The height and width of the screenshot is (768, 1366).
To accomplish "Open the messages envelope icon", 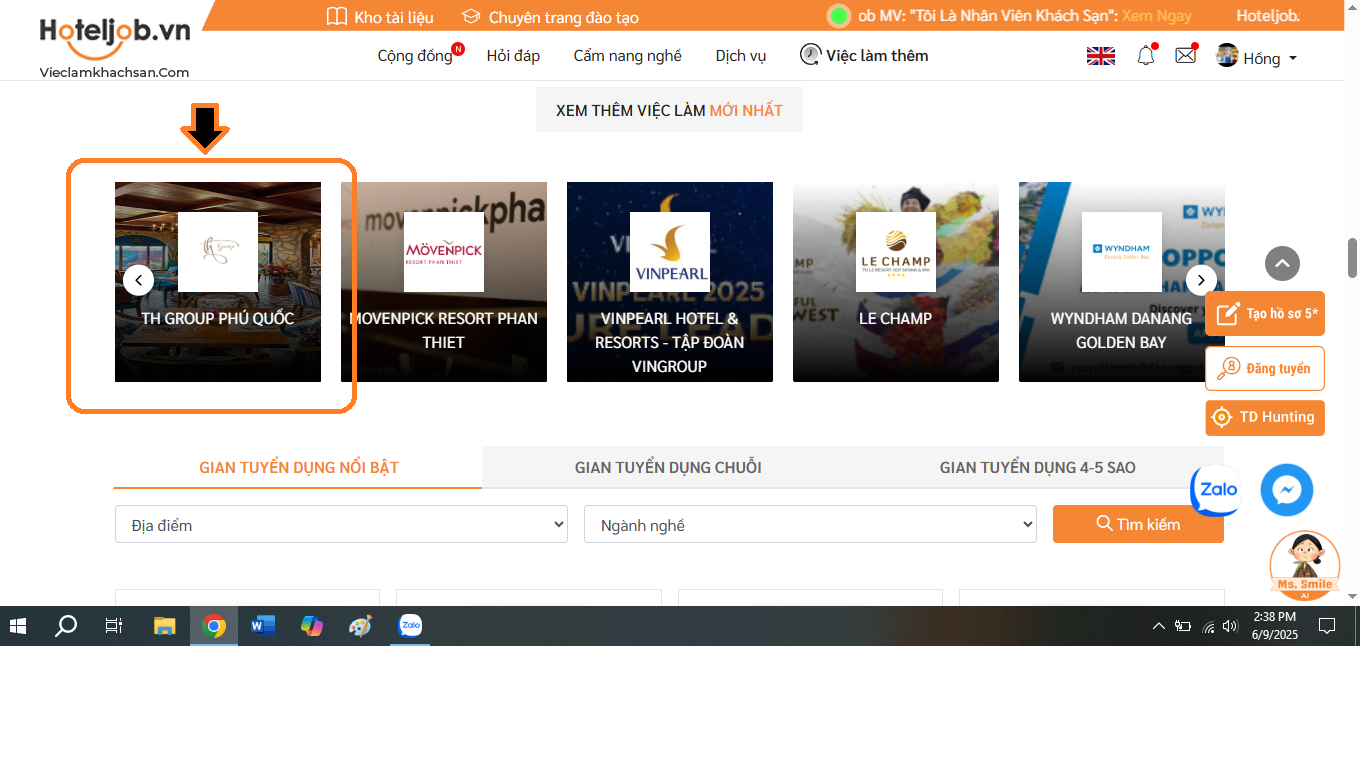I will 1186,55.
